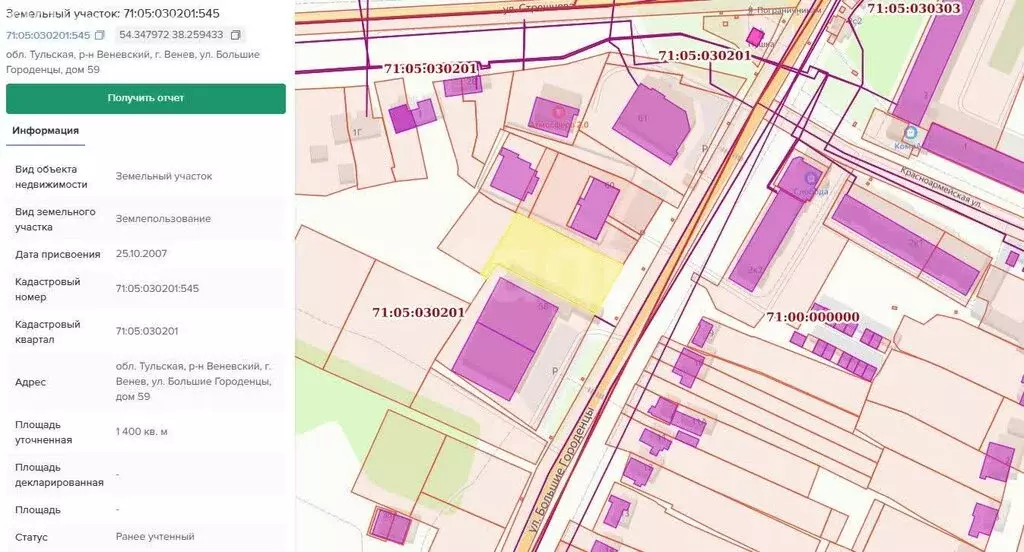Click the 71:05:030201:545 link under the title

point(47,36)
